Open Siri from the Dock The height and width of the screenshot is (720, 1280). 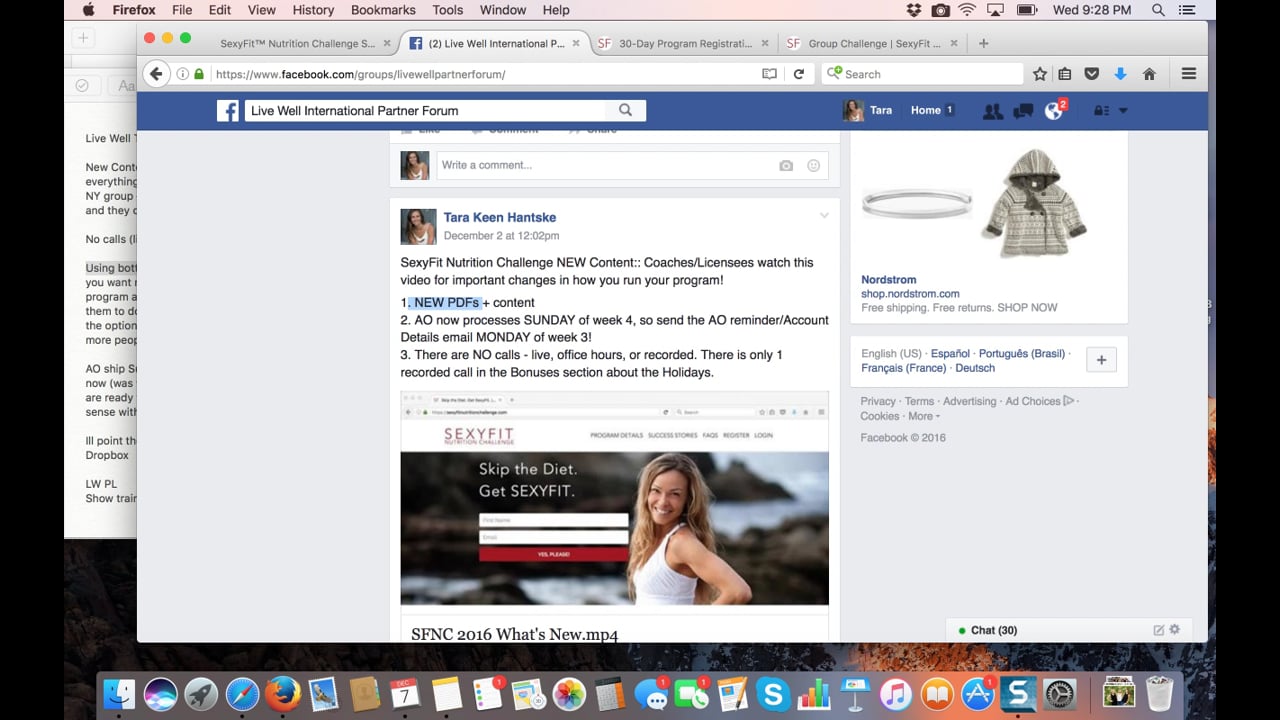point(160,693)
